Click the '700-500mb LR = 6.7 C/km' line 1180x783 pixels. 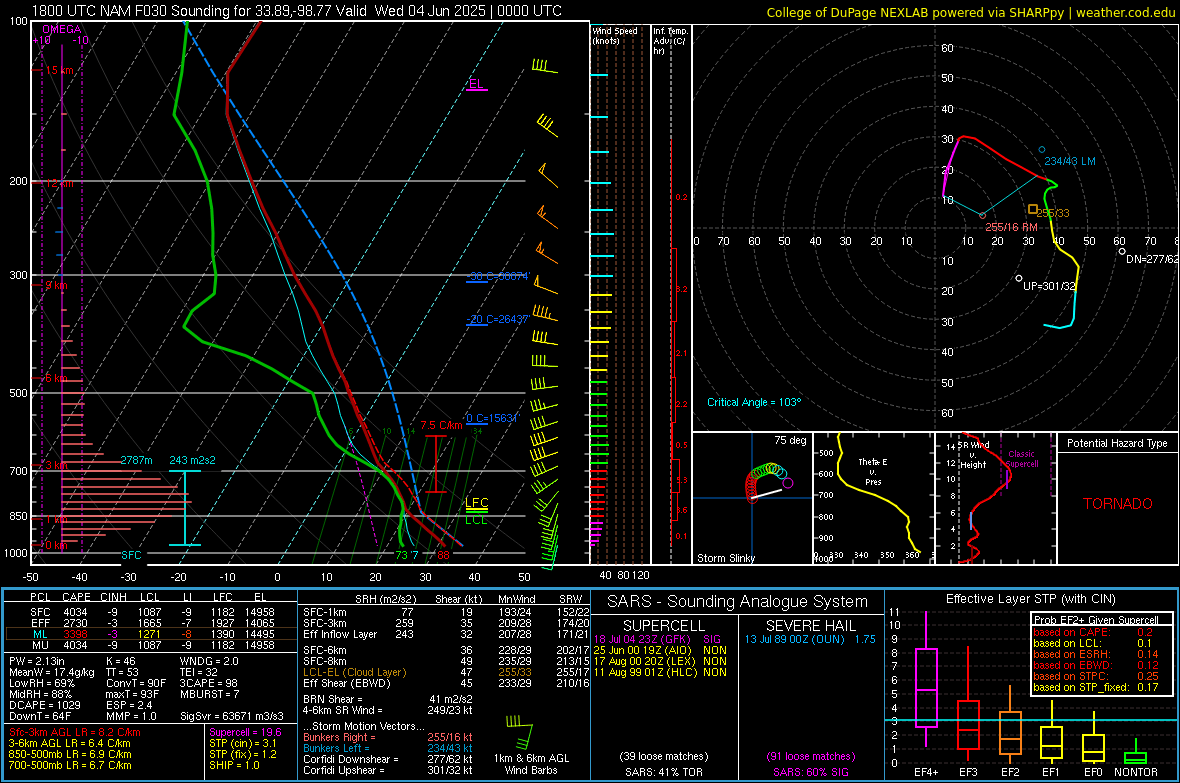pyautogui.click(x=70, y=765)
